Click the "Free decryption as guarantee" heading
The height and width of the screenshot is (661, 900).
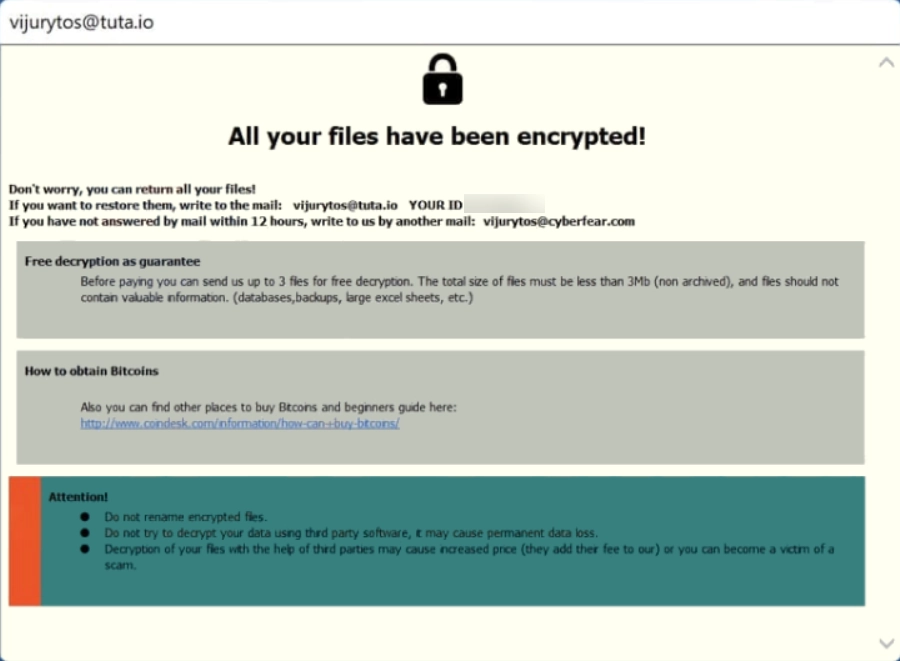(x=112, y=261)
